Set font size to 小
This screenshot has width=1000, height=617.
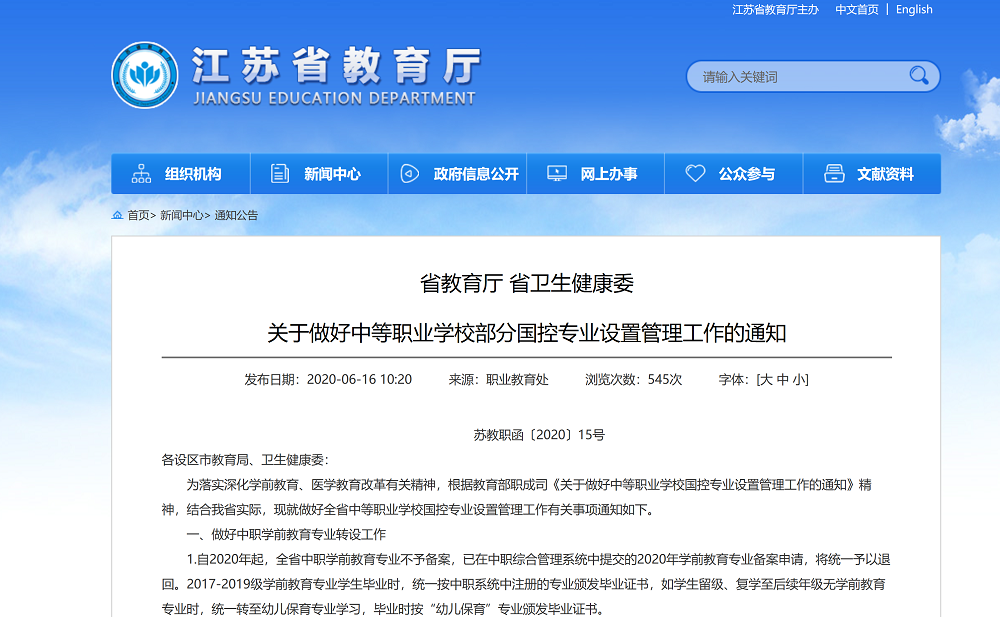(x=798, y=380)
